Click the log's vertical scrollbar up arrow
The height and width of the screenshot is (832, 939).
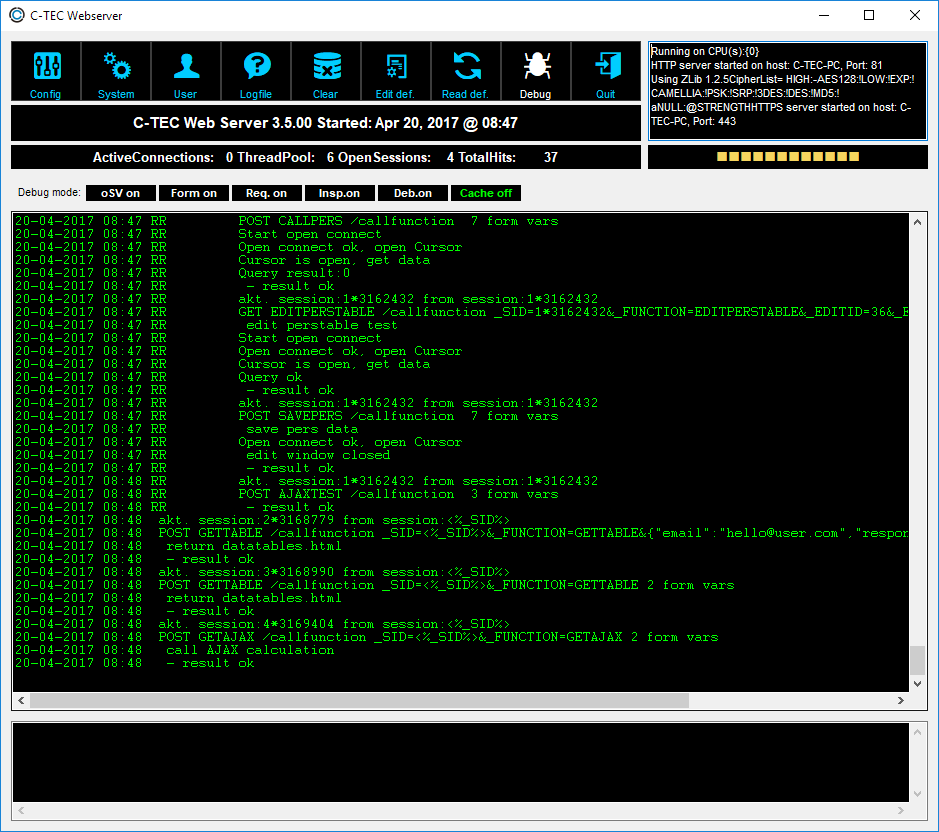[x=917, y=223]
